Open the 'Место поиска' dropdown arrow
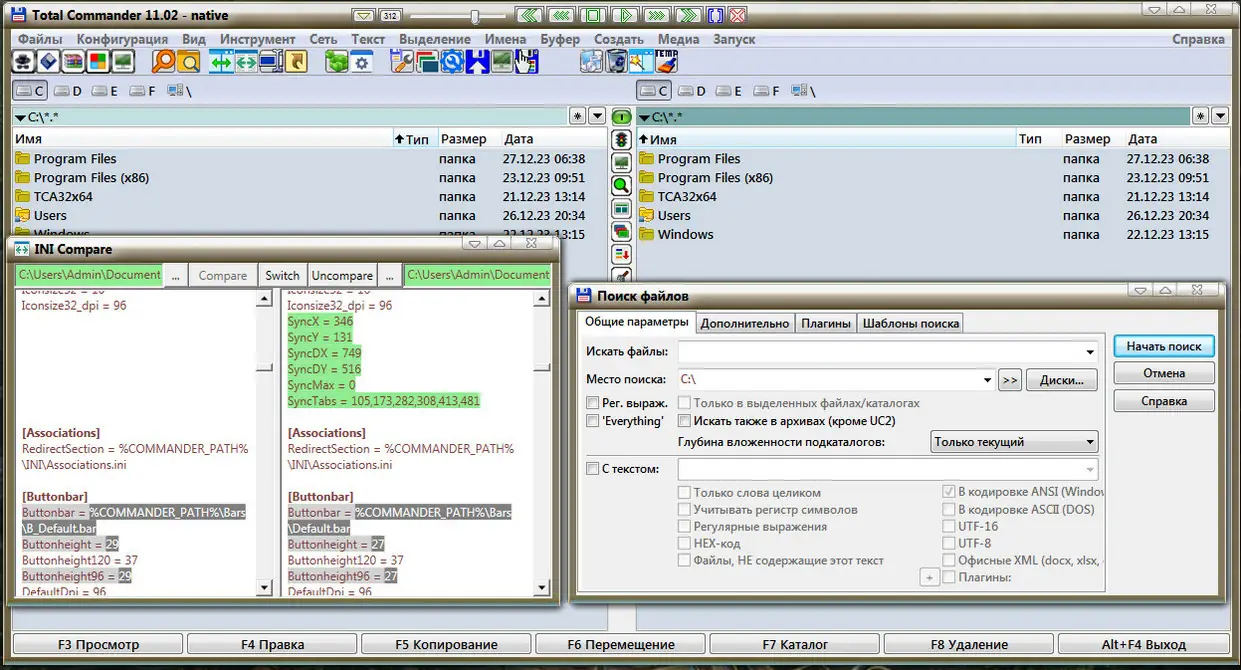The width and height of the screenshot is (1241, 670). (x=986, y=380)
